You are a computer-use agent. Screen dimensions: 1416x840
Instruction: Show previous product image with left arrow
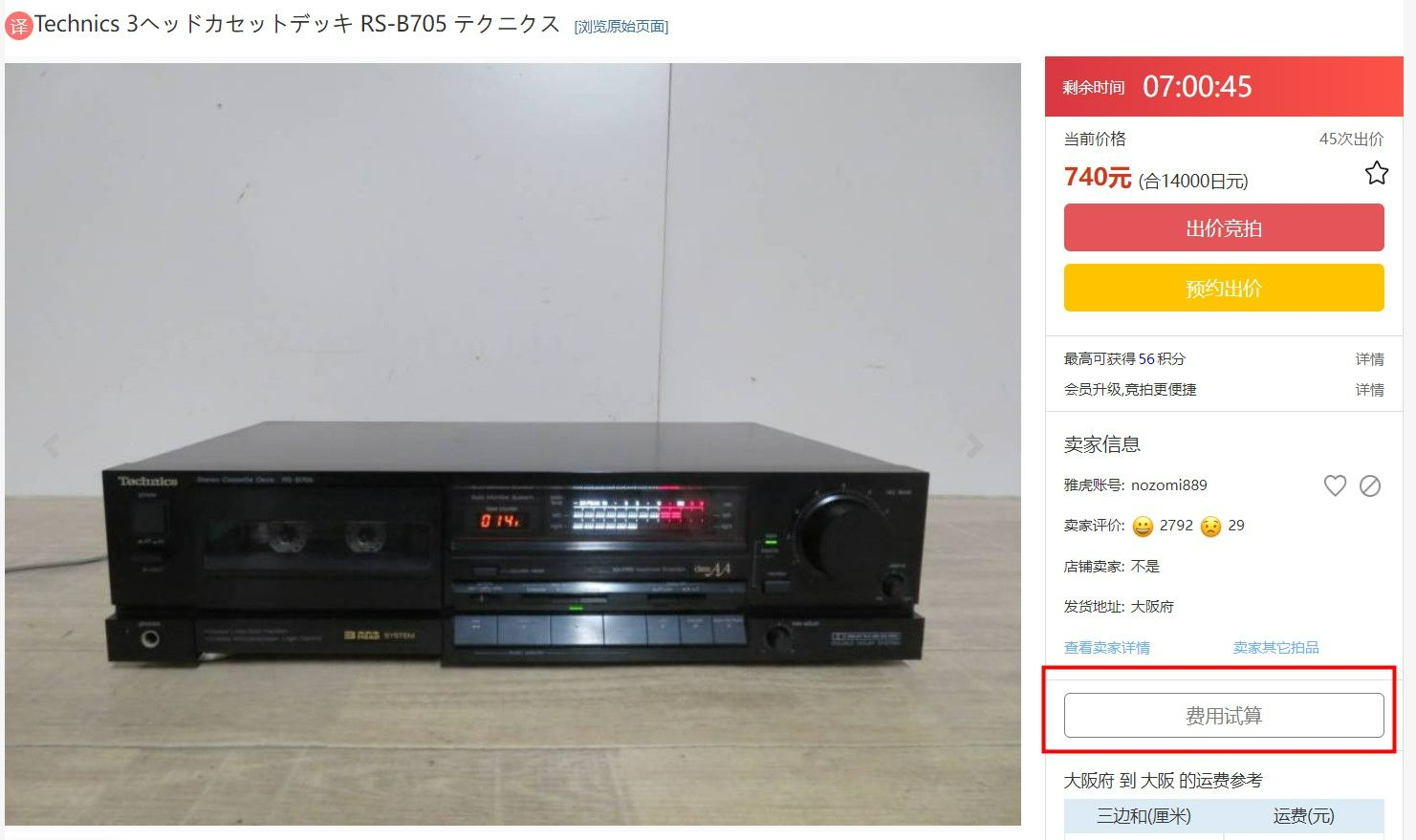pyautogui.click(x=51, y=445)
